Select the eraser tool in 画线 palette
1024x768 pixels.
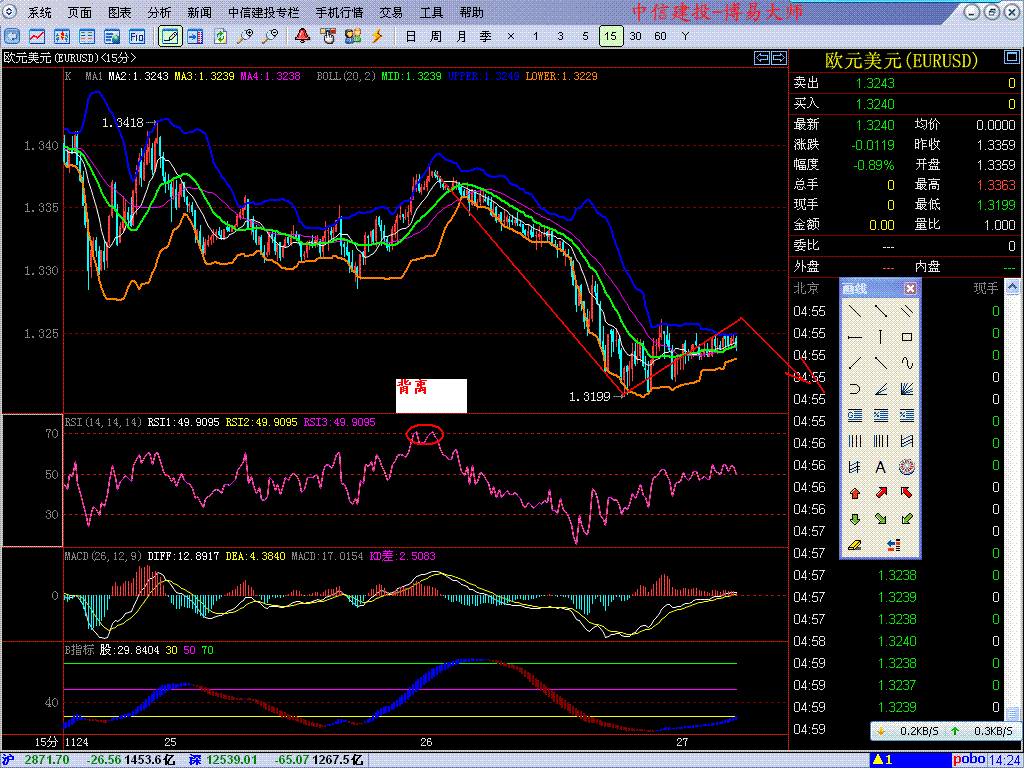[855, 545]
